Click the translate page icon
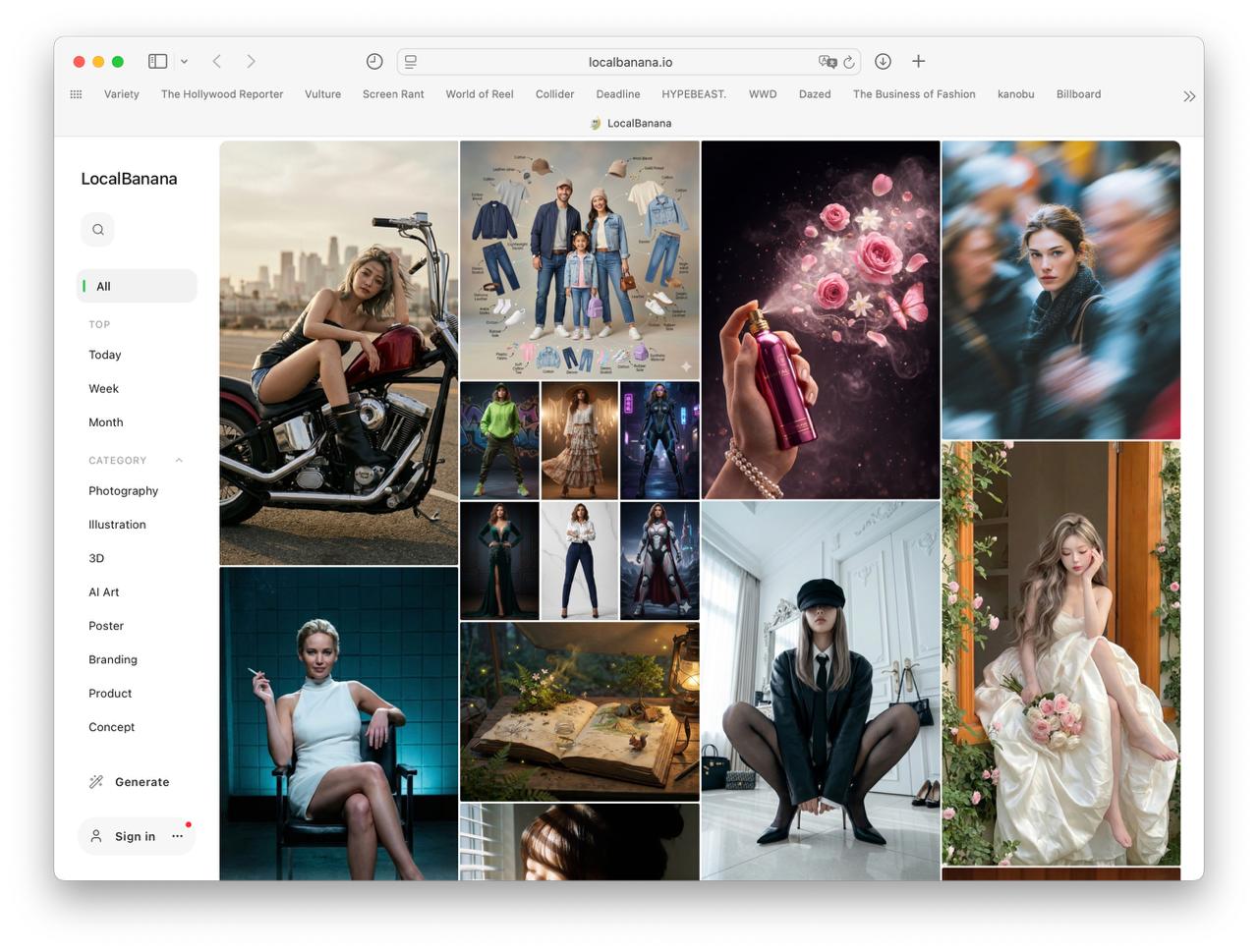Image resolution: width=1258 pixels, height=952 pixels. (828, 61)
